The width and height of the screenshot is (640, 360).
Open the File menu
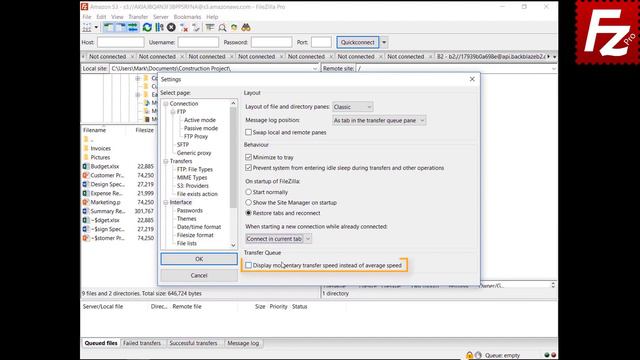coord(87,17)
